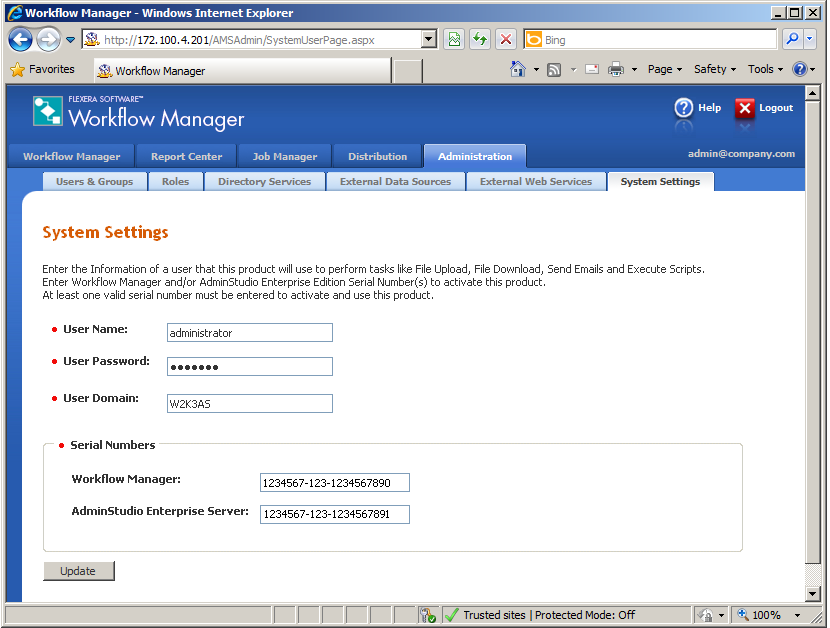This screenshot has width=830, height=628.
Task: Switch to the Job Manager tab
Action: [285, 157]
